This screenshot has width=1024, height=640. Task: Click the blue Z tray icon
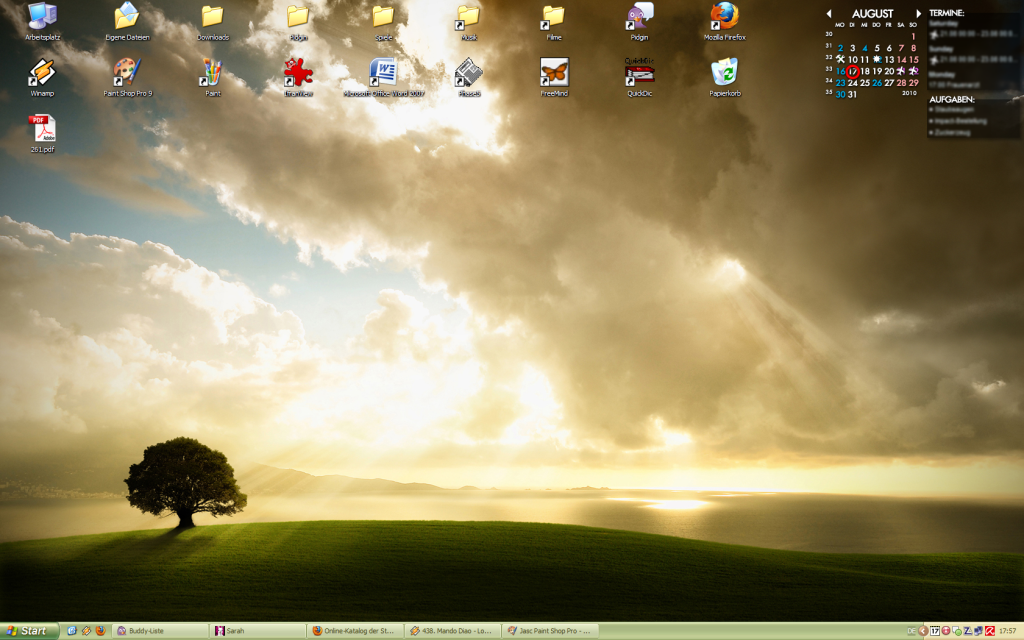click(968, 631)
